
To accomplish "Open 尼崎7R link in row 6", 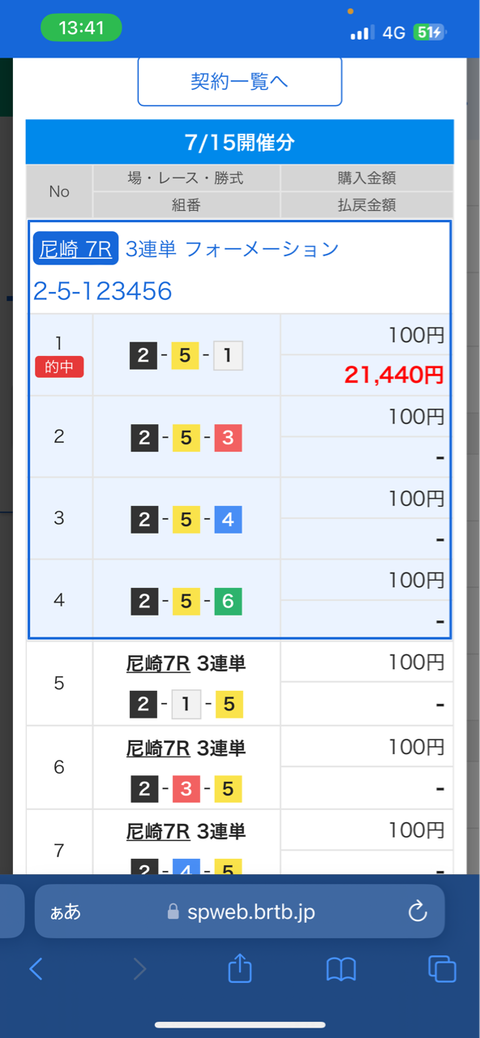I will point(158,748).
